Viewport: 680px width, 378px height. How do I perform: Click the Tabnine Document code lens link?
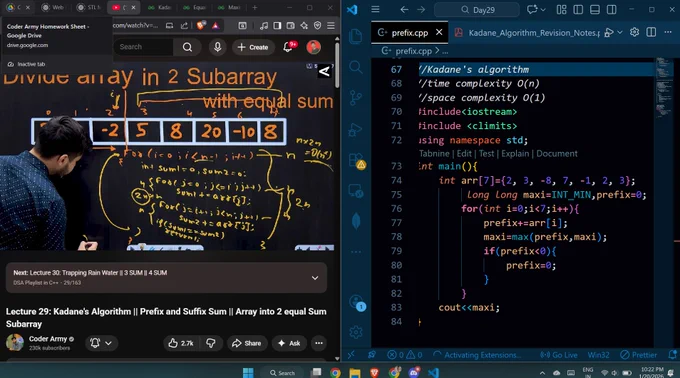(557, 153)
